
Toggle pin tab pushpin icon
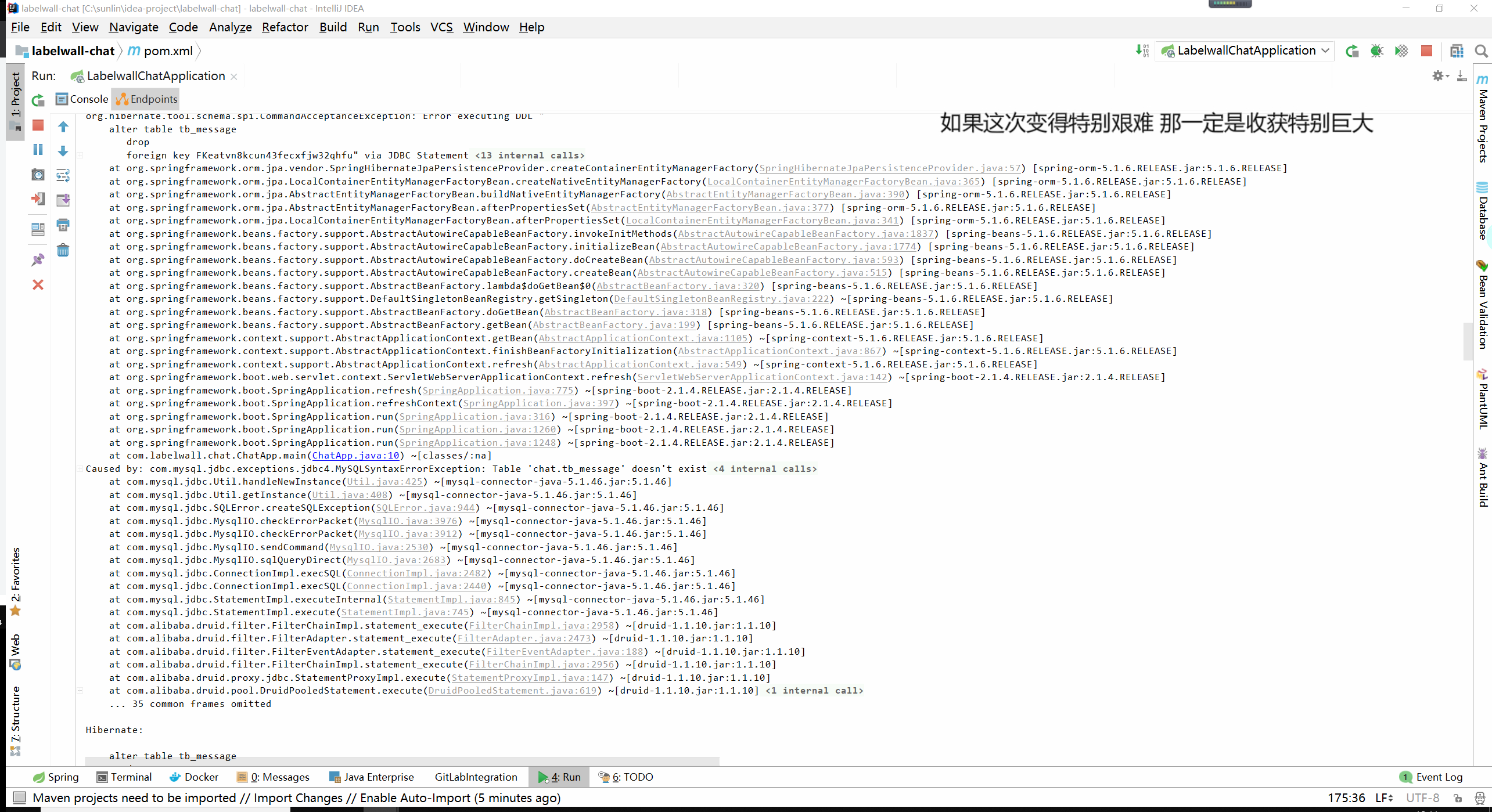pyautogui.click(x=38, y=259)
